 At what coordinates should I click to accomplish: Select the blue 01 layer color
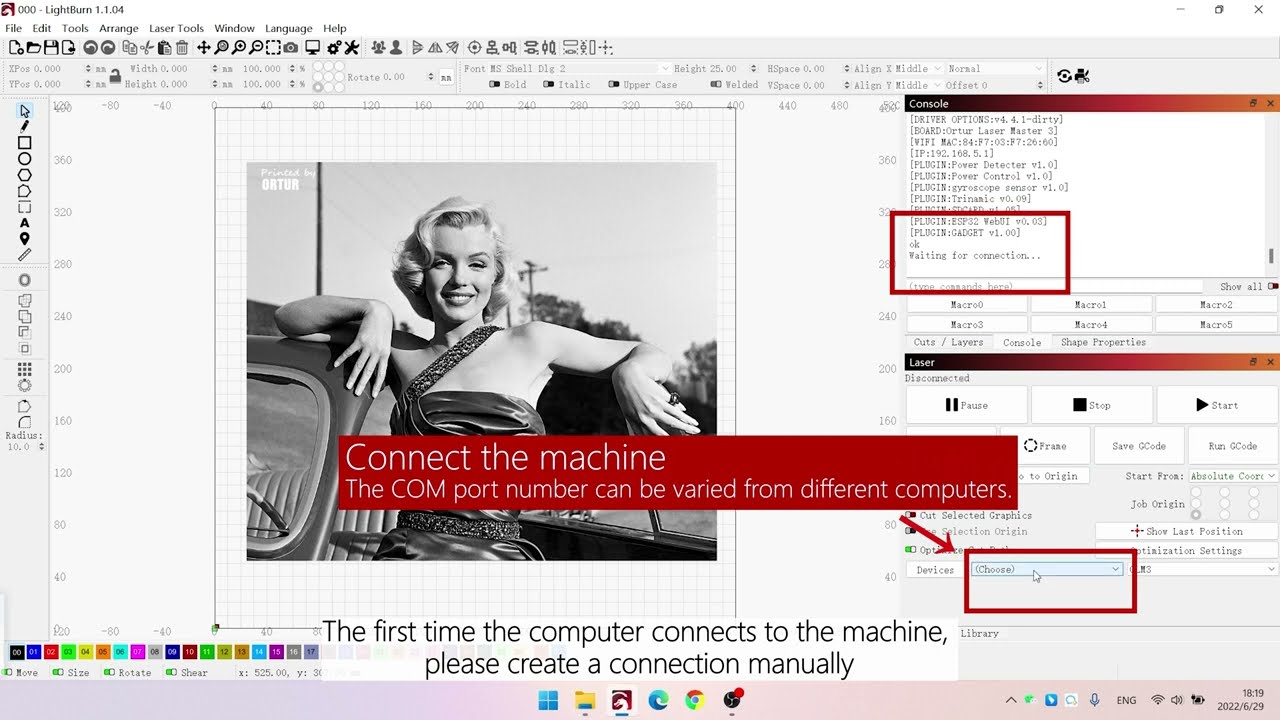34,652
